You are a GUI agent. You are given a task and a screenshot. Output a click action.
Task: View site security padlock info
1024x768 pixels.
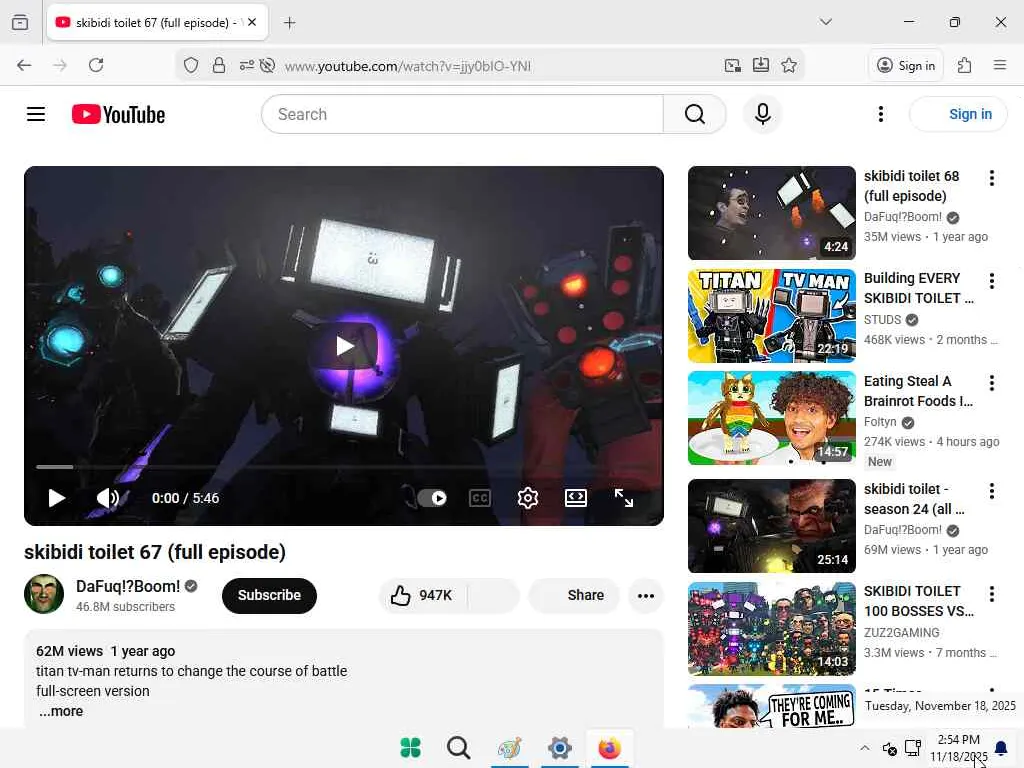point(219,65)
